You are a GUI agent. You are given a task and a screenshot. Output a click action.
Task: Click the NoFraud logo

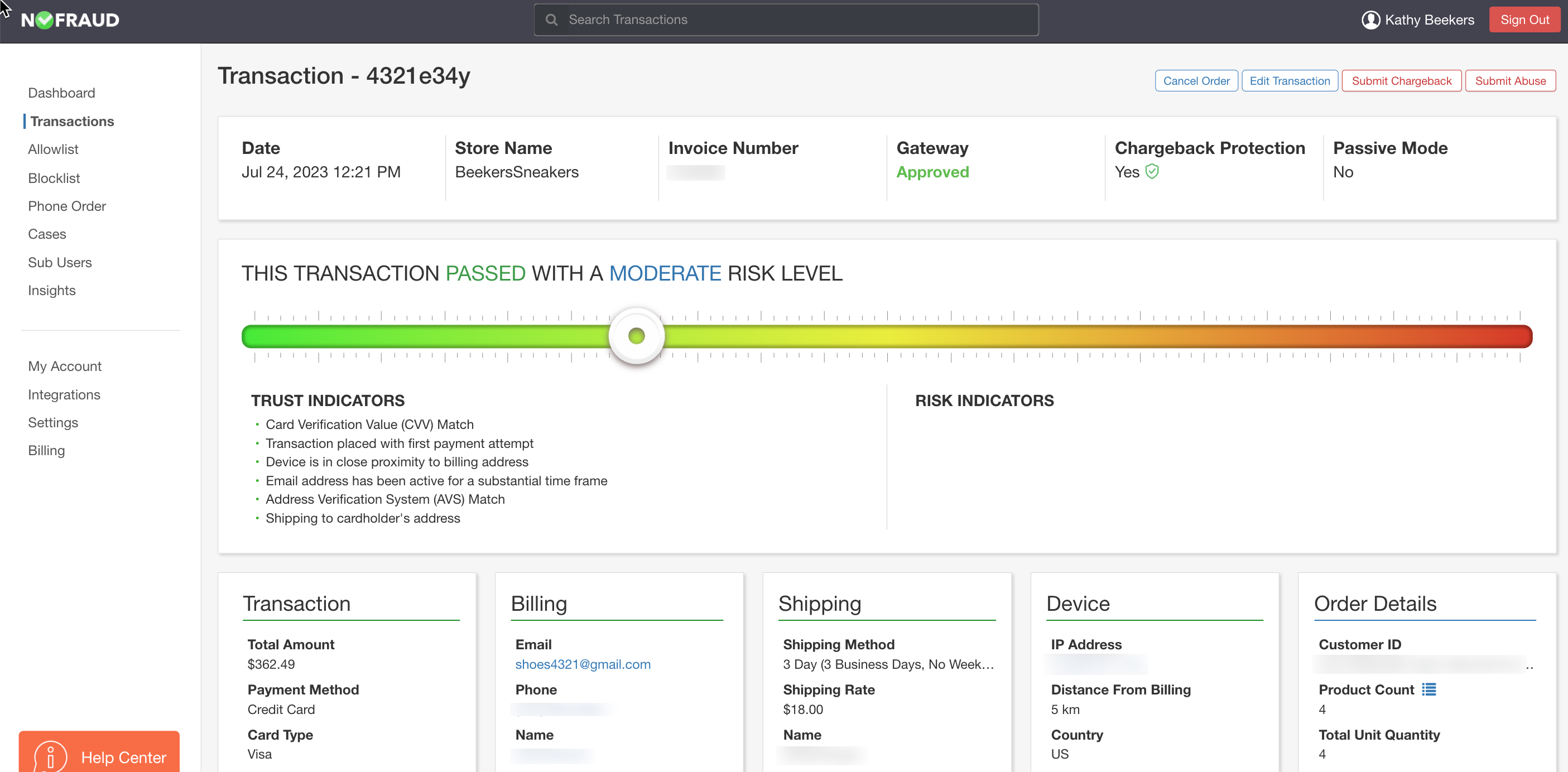(x=69, y=20)
